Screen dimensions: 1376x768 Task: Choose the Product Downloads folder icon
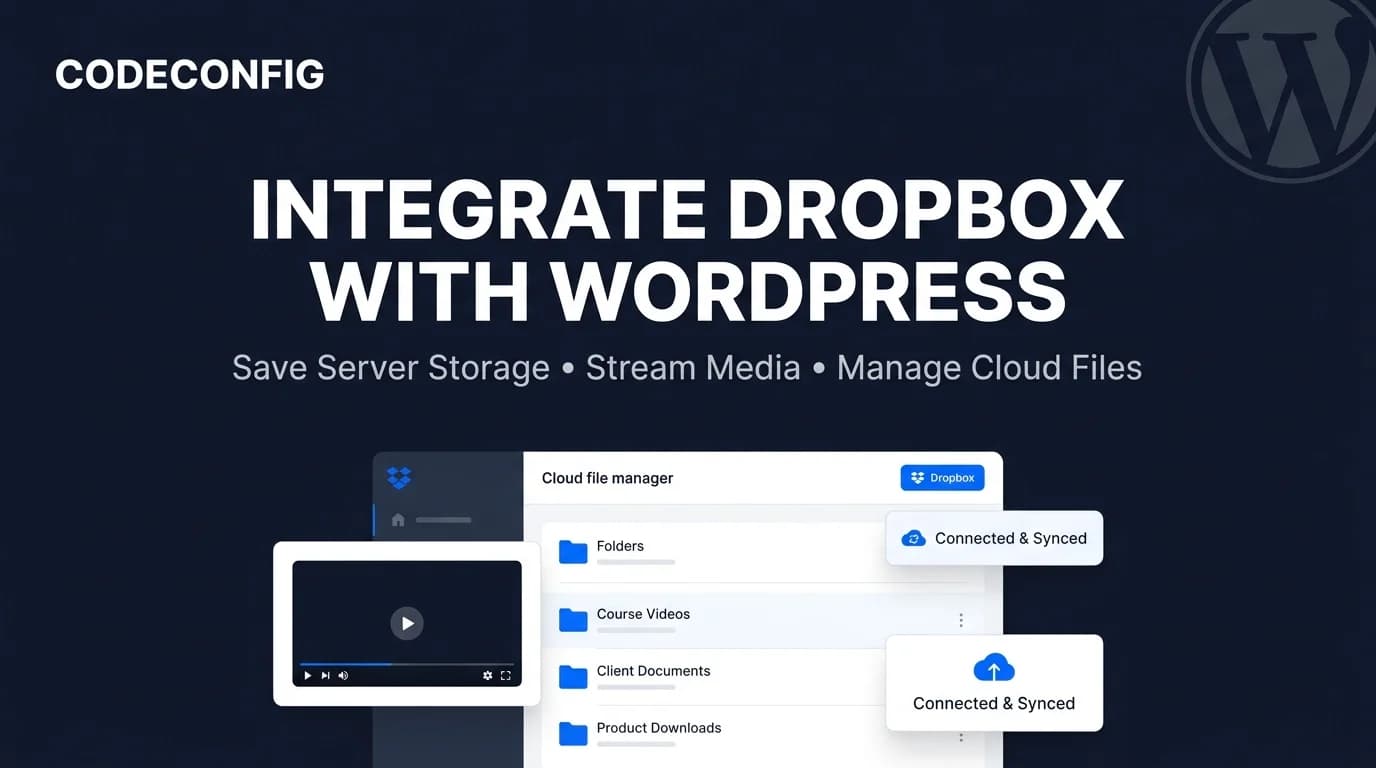pos(573,734)
